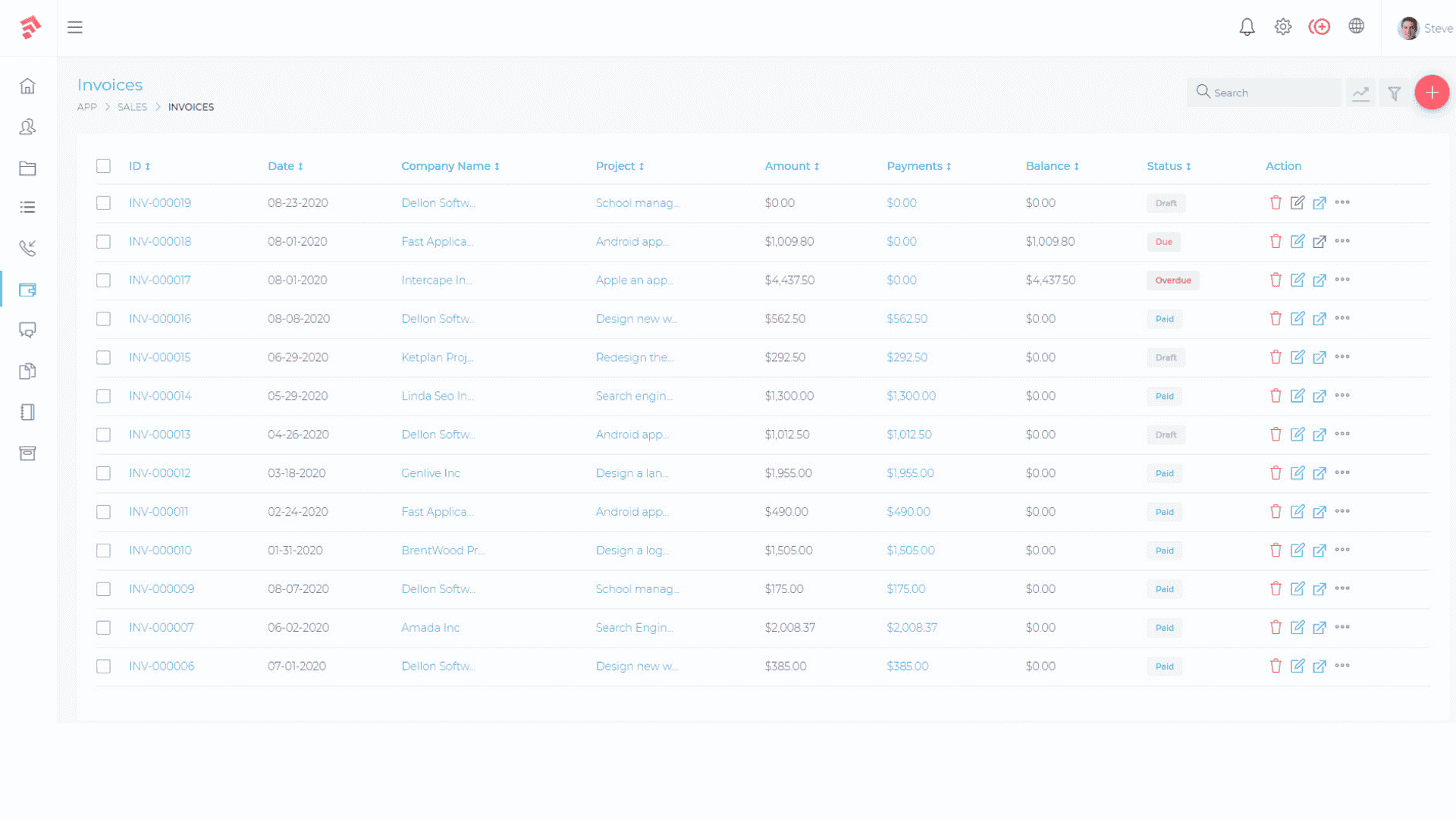Go to APP breadcrumb
This screenshot has width=1456, height=819.
tap(87, 107)
